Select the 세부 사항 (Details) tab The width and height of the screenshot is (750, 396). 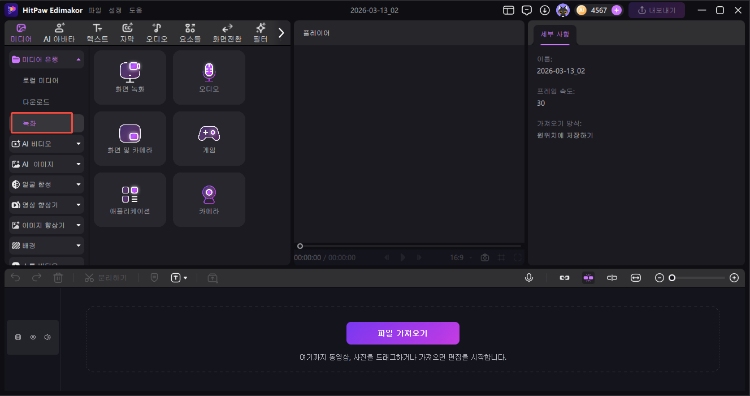click(x=555, y=34)
